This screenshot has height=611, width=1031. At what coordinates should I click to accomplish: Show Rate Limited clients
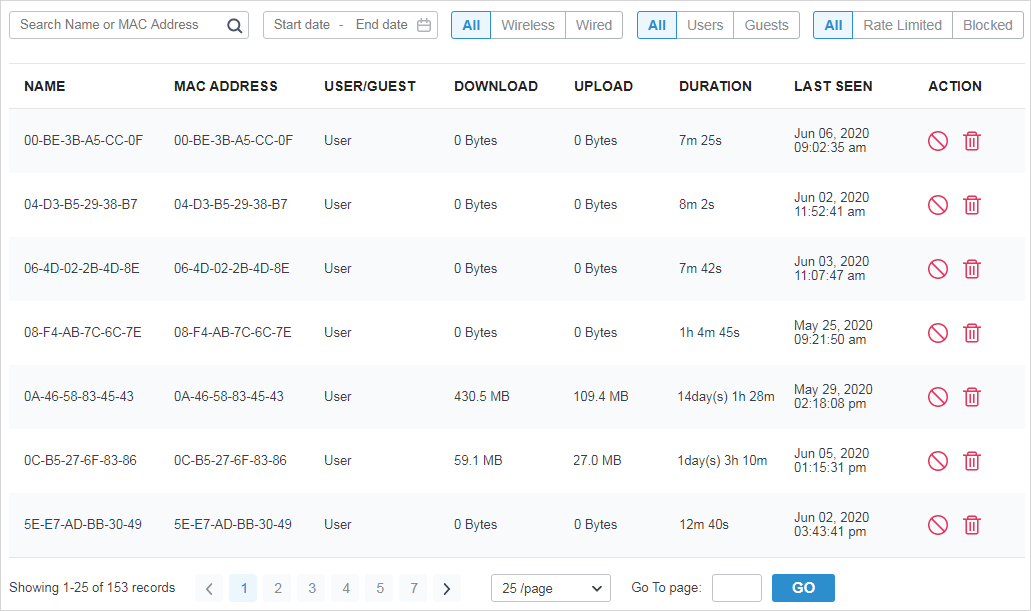tap(903, 25)
